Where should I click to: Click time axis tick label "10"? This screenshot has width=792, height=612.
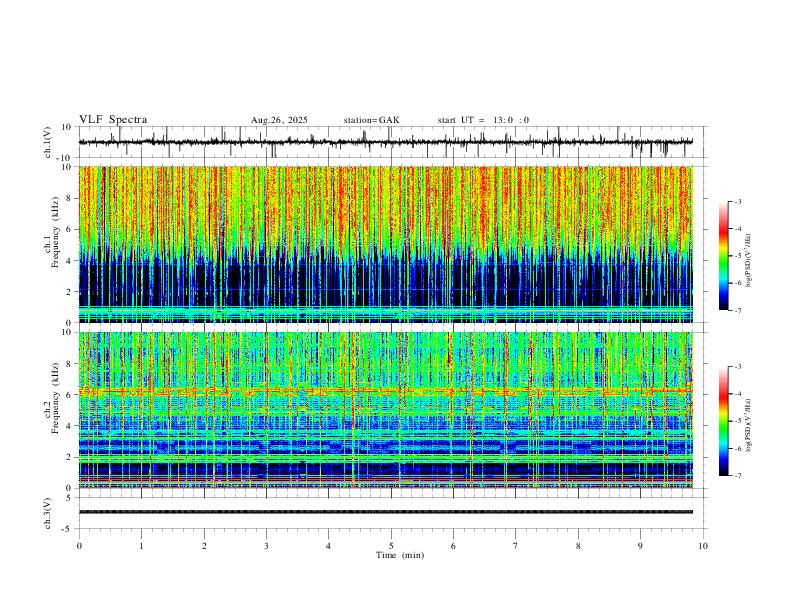pos(703,546)
